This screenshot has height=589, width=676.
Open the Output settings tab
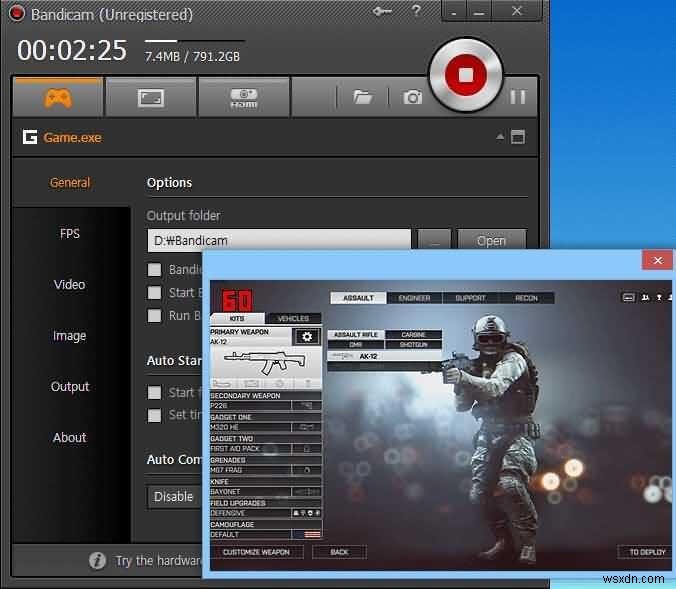[70, 386]
